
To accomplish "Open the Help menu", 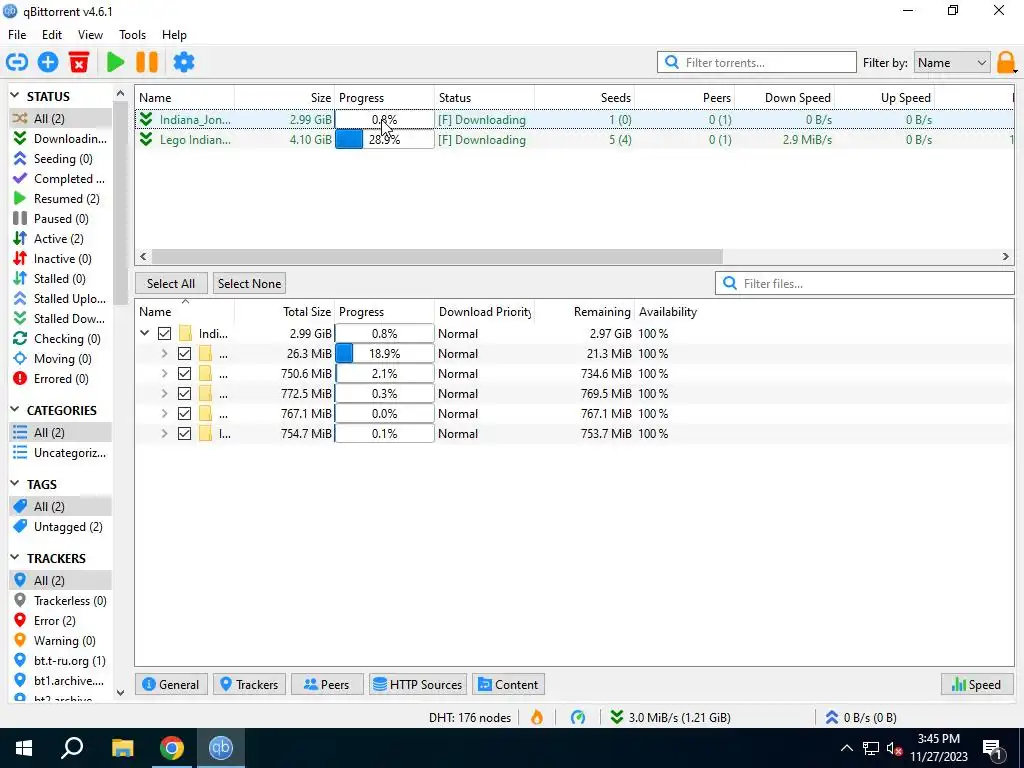I will pyautogui.click(x=174, y=35).
